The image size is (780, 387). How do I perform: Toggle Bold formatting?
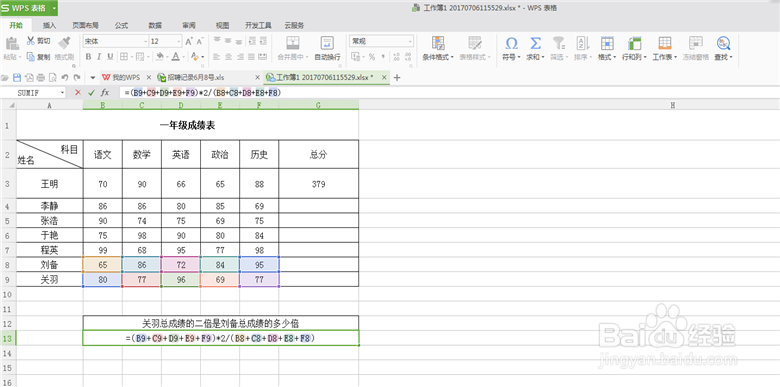point(89,57)
